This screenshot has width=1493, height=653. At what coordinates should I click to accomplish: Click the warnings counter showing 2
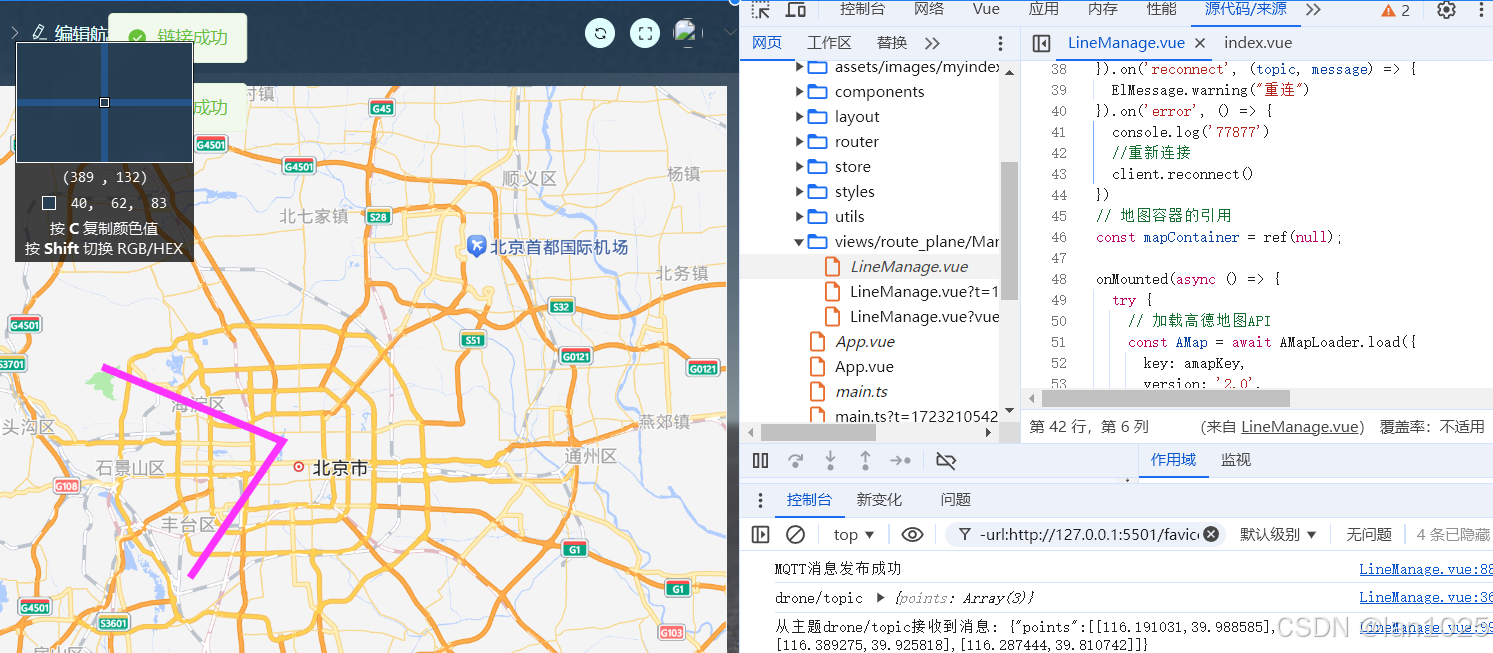(x=1396, y=10)
